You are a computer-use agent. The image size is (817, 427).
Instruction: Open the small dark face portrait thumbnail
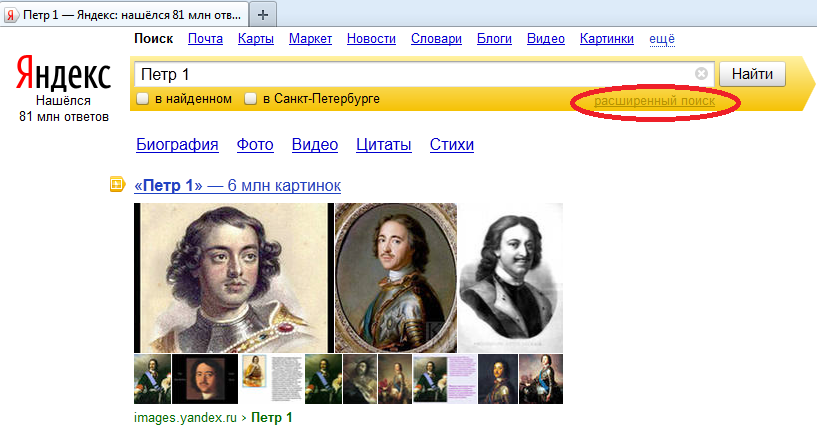pyautogui.click(x=205, y=379)
